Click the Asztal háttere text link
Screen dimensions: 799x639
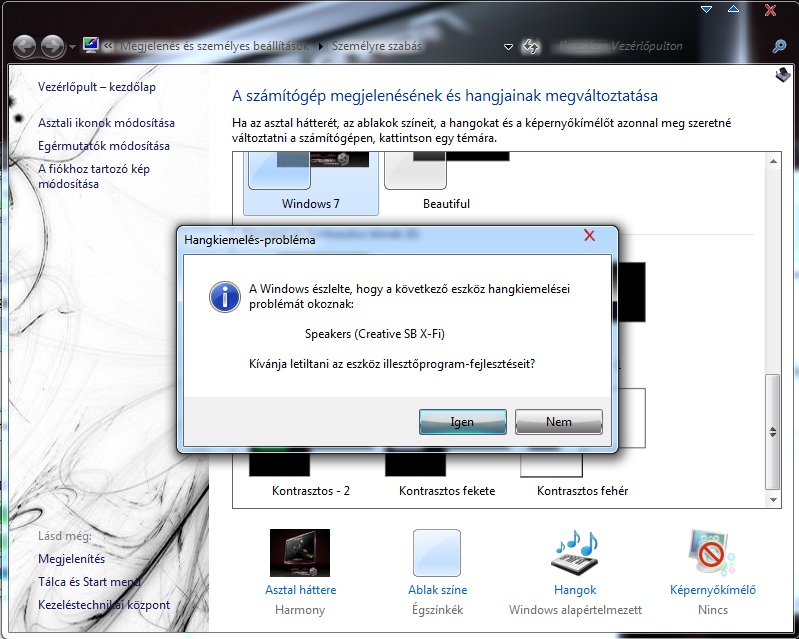[301, 590]
